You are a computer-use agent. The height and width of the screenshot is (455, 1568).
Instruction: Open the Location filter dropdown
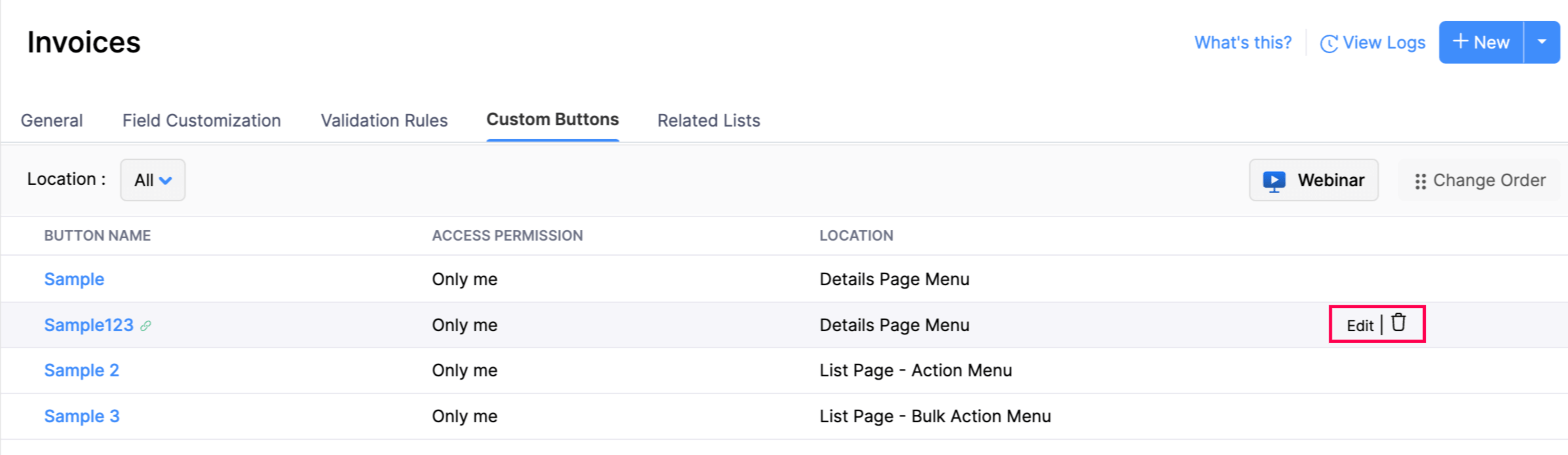click(x=153, y=180)
